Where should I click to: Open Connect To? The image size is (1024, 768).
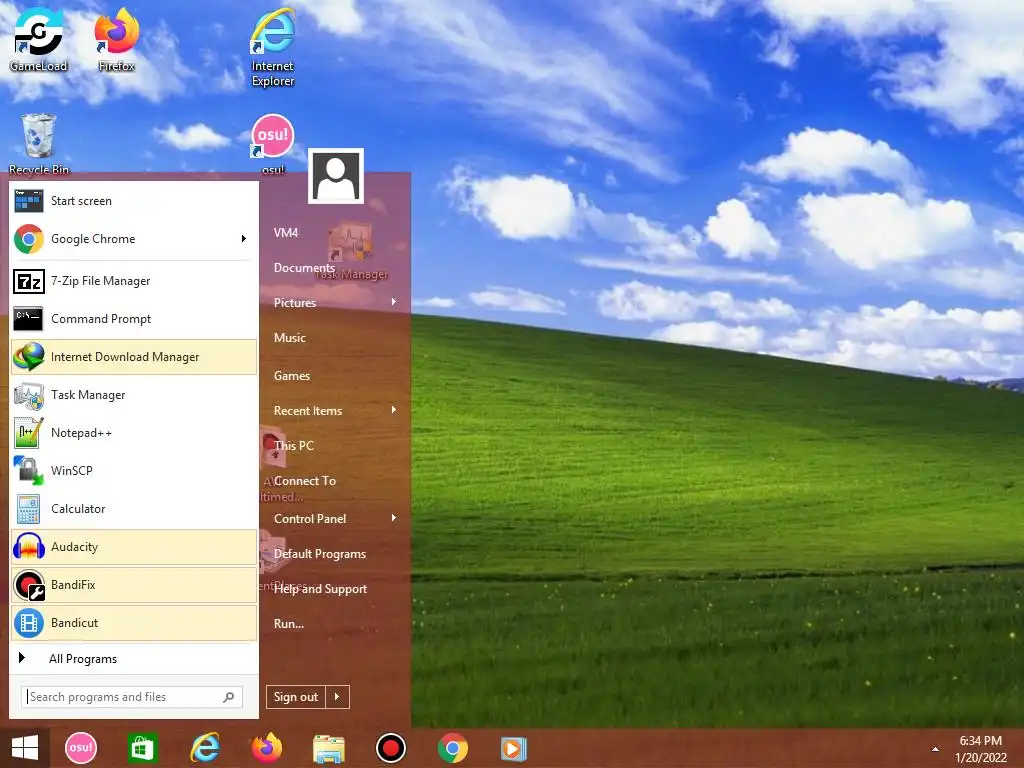[x=305, y=481]
